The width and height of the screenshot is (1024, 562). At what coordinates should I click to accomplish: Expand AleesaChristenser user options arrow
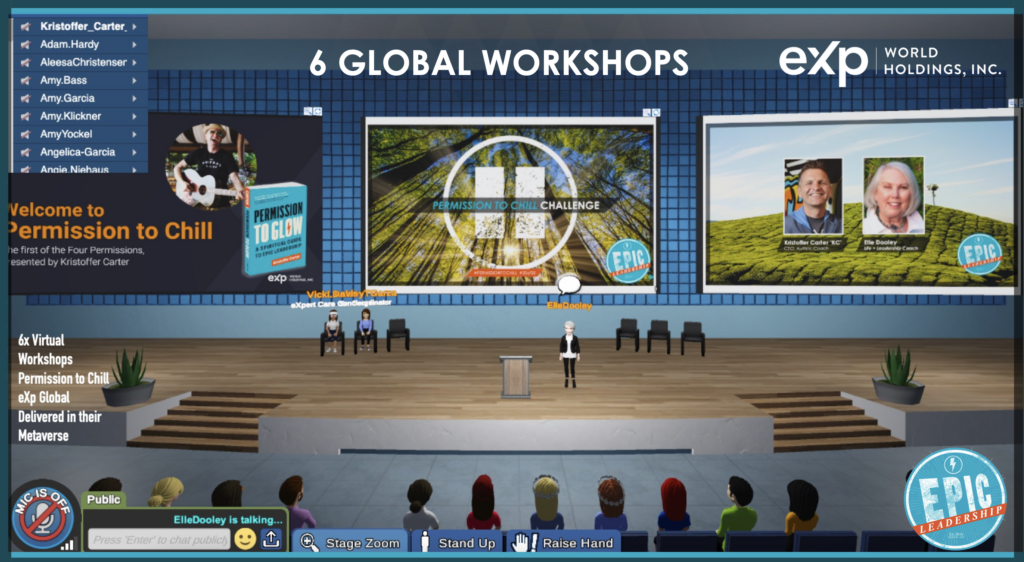[x=134, y=63]
